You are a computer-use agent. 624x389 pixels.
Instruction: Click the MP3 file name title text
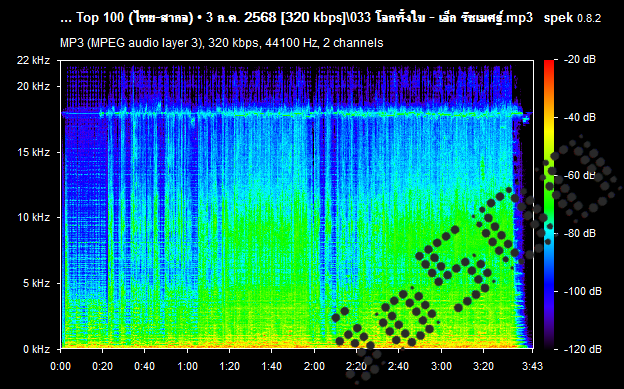[296, 18]
